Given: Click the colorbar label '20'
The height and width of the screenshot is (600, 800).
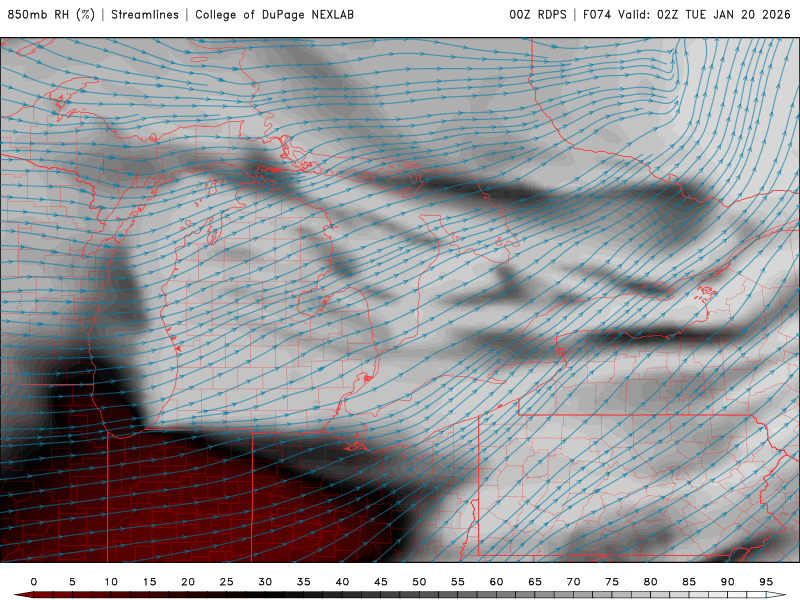Looking at the screenshot, I should click(x=188, y=582).
